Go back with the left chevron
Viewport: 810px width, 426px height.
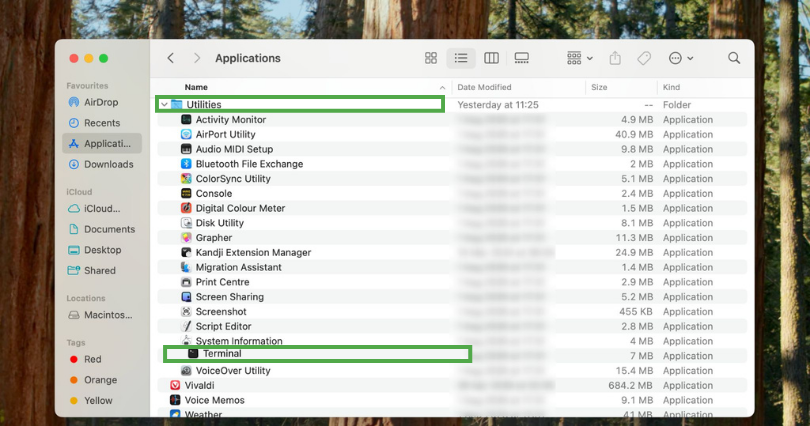coord(170,58)
